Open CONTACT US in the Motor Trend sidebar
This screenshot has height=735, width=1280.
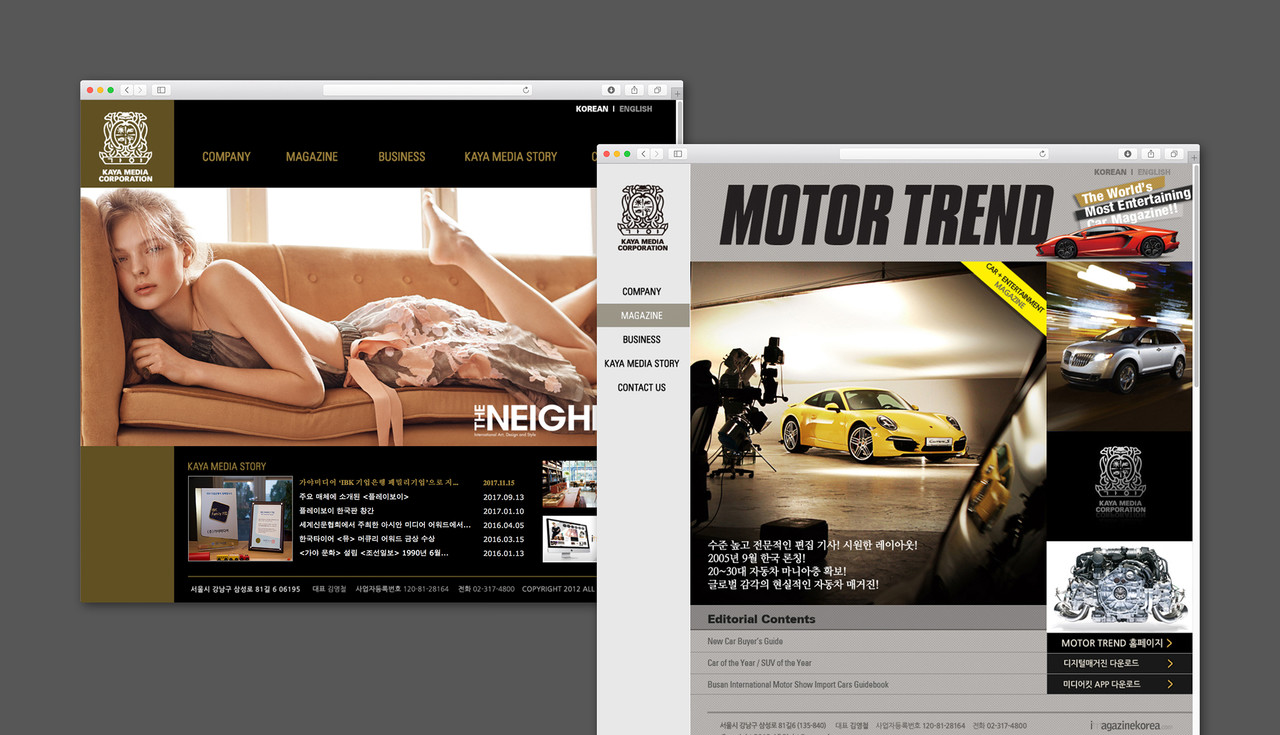(642, 388)
